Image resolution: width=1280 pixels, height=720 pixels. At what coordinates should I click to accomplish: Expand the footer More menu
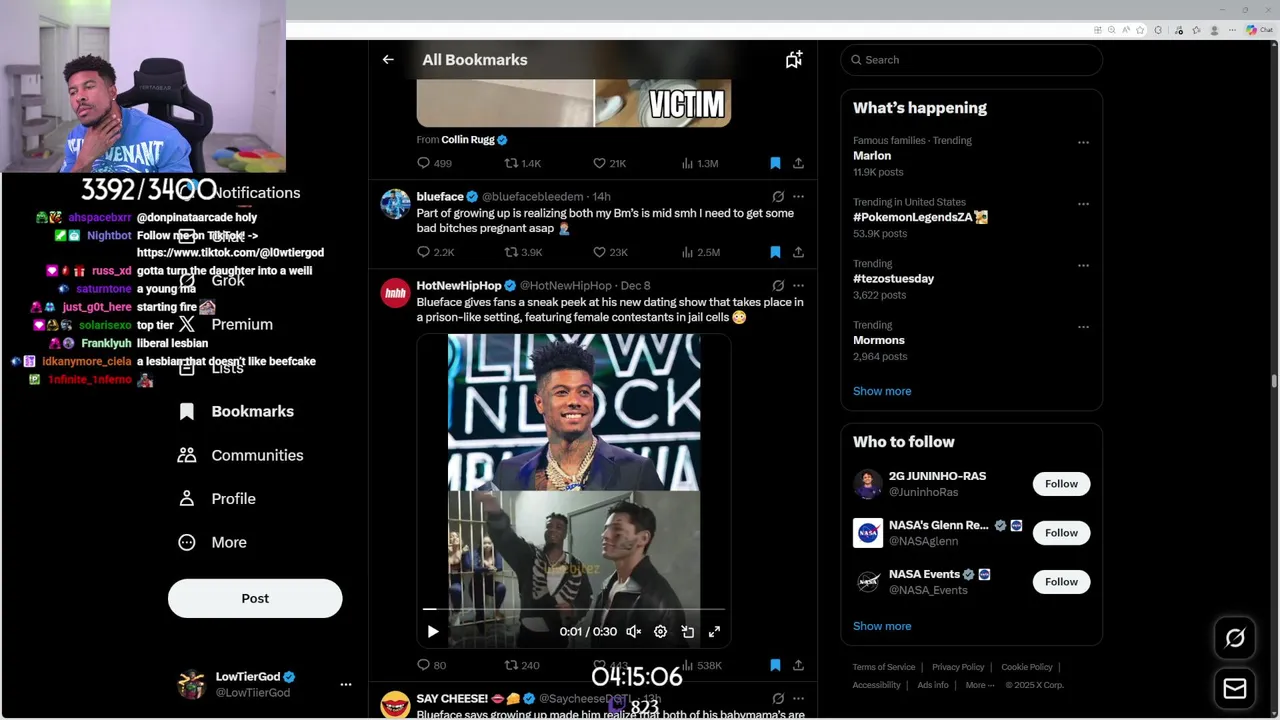click(980, 685)
